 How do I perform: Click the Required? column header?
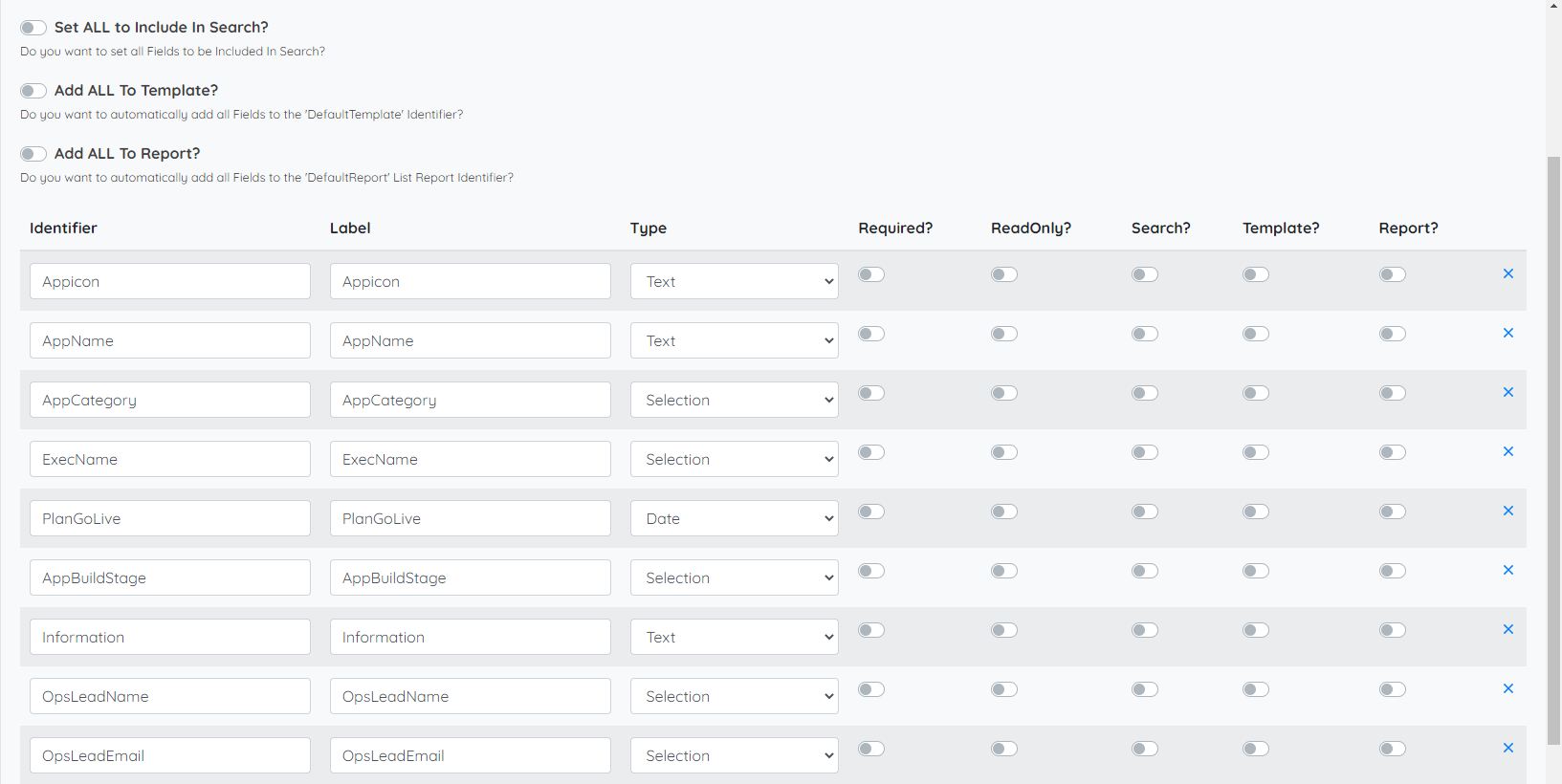pos(895,228)
